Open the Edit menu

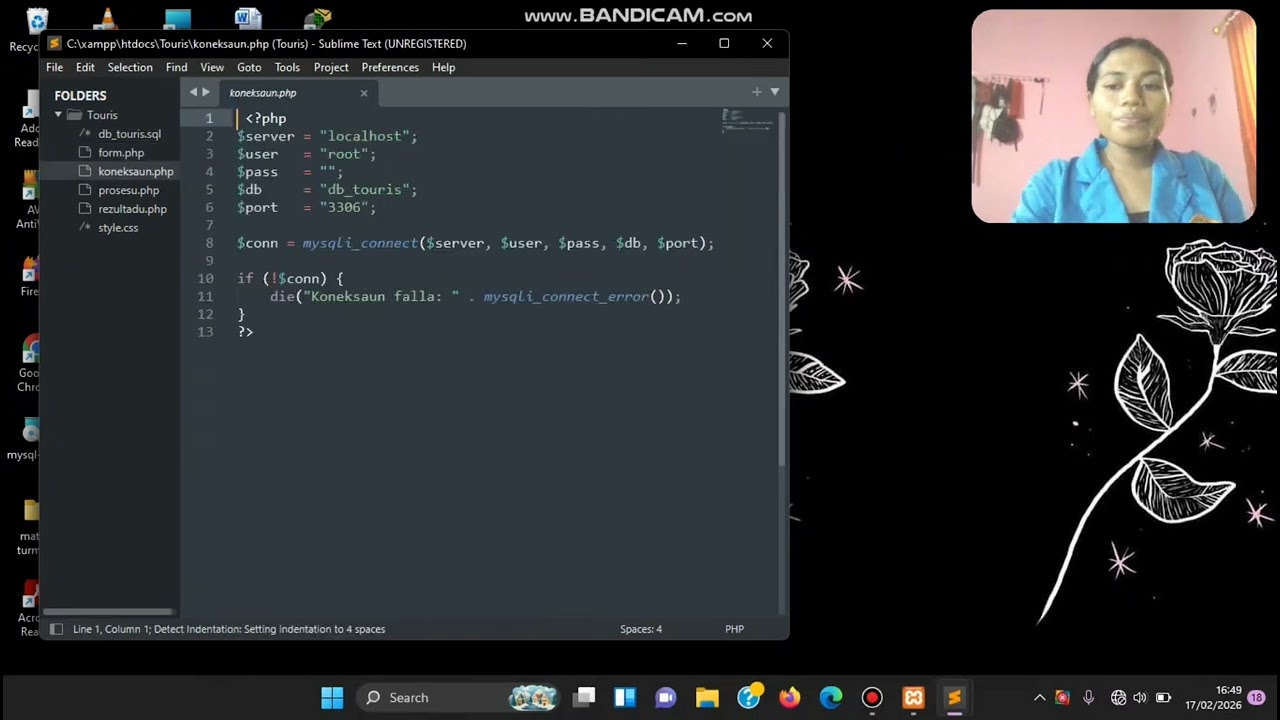coord(85,67)
